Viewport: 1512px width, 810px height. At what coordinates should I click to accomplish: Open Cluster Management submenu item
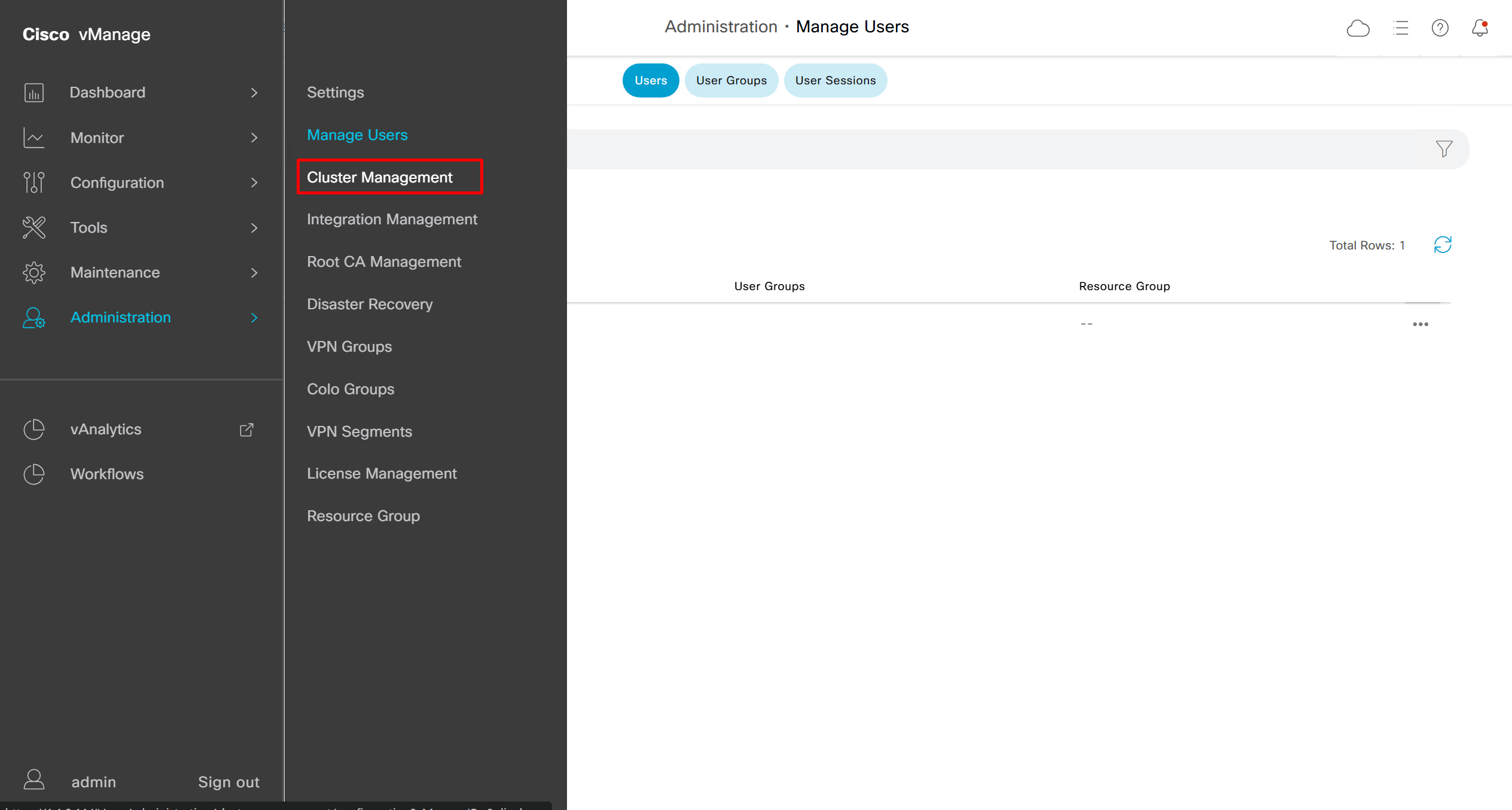tap(380, 177)
